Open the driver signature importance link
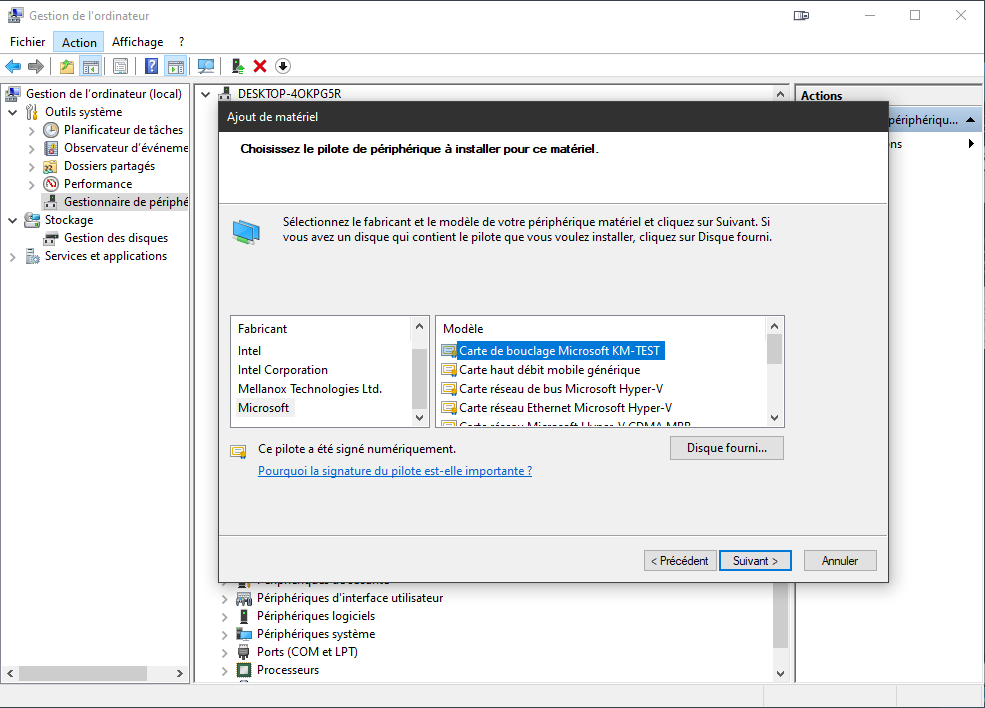Screen dimensions: 985x708 [395, 471]
